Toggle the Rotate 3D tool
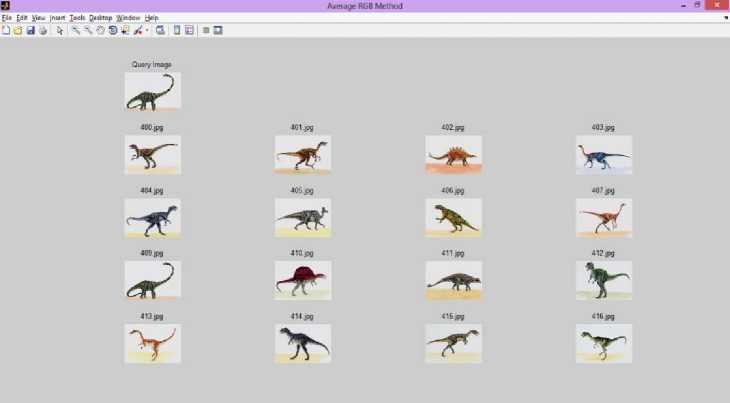 pos(112,30)
